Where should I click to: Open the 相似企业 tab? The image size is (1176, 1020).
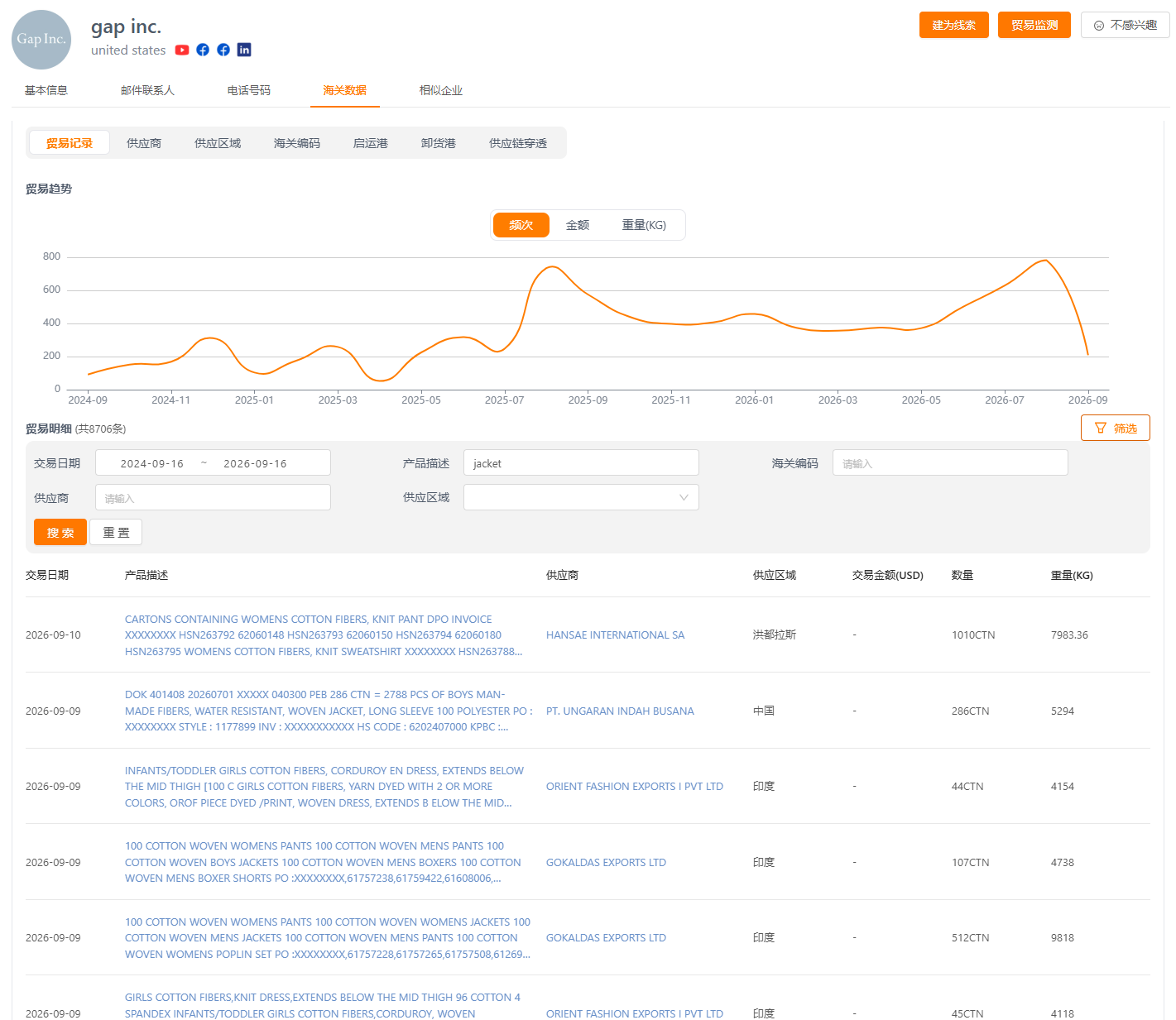click(x=441, y=90)
